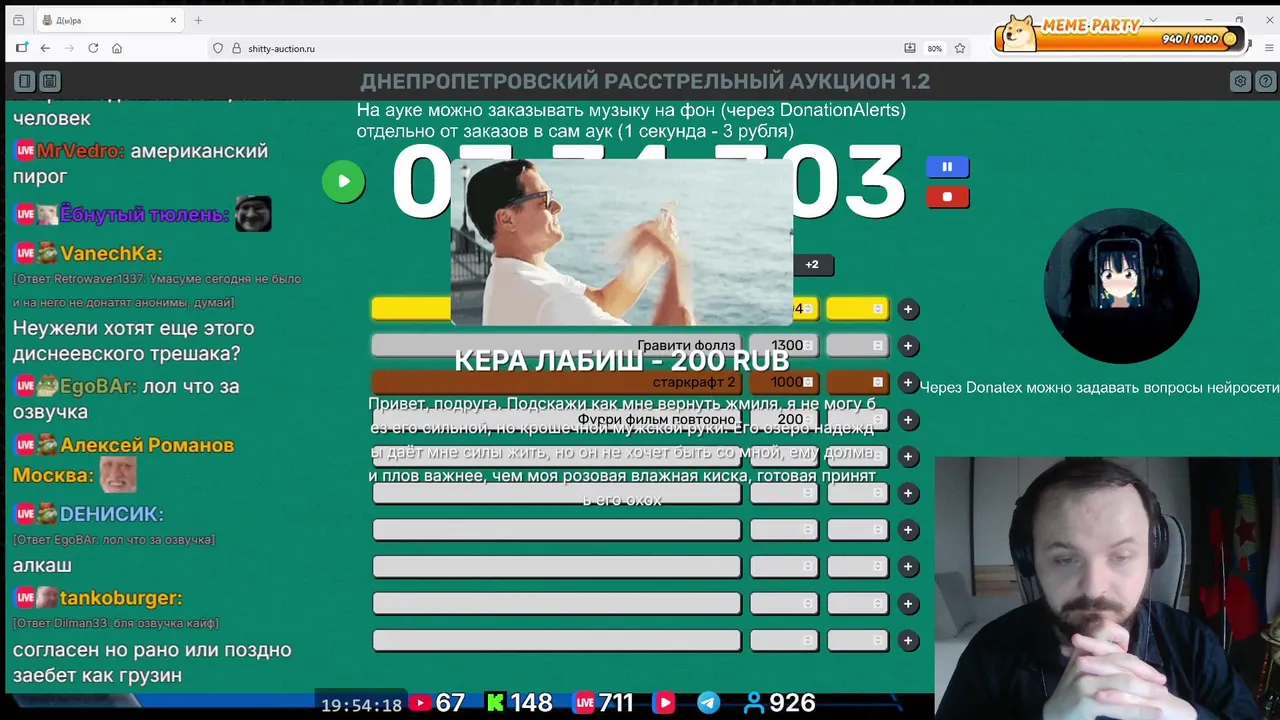Click the streamer webcam feed

[x=1107, y=588]
